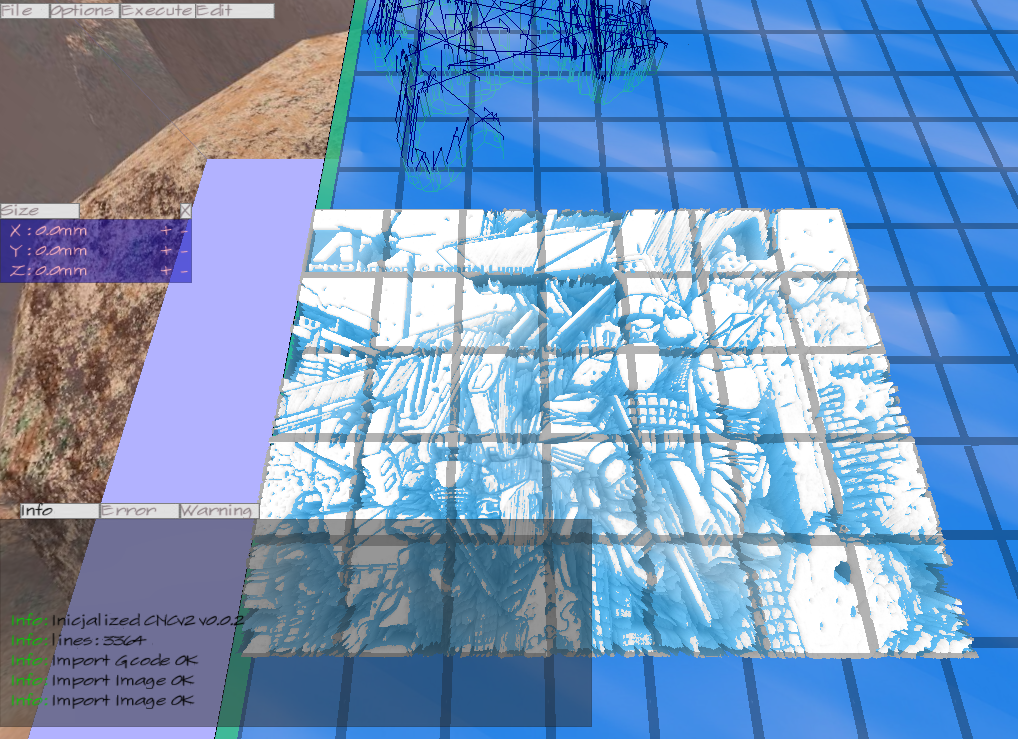The width and height of the screenshot is (1018, 739).
Task: Switch to the Warning log tab
Action: pos(219,510)
